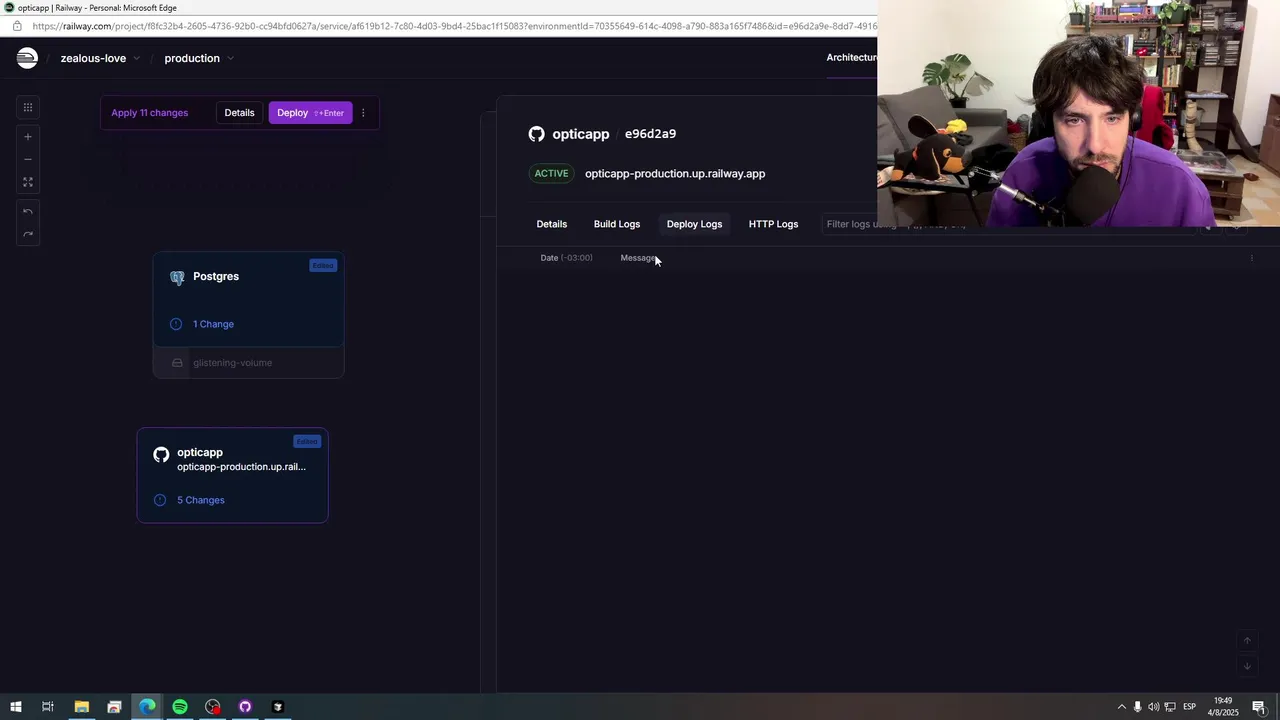Zoom in the canvas with plus icon
1280x720 pixels.
pyautogui.click(x=28, y=137)
